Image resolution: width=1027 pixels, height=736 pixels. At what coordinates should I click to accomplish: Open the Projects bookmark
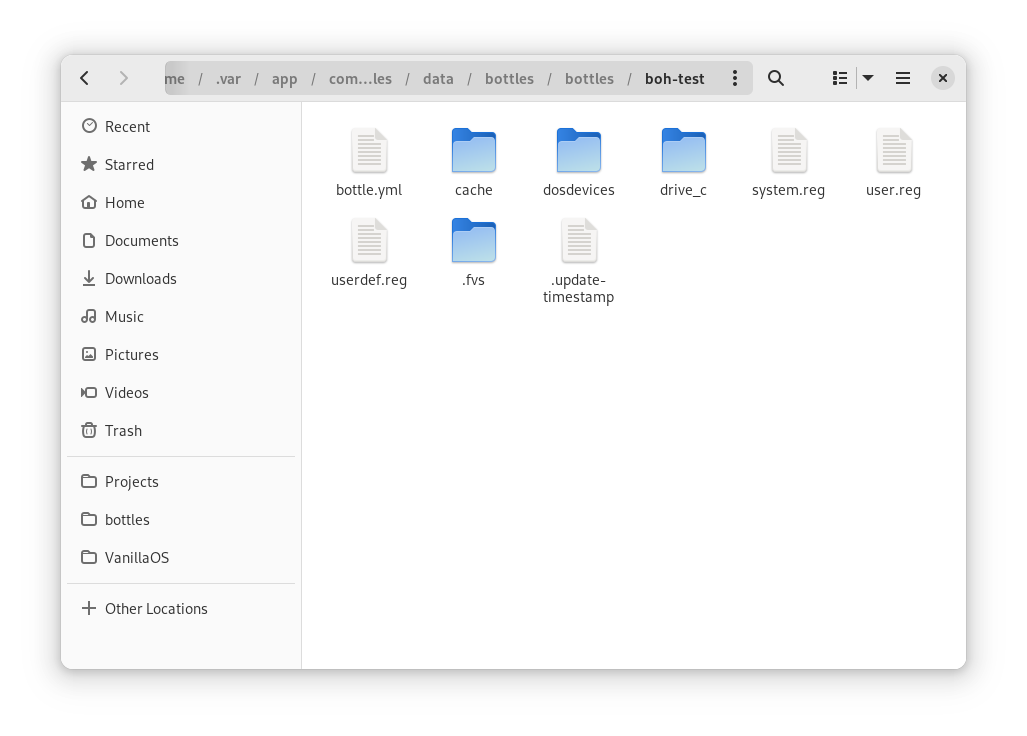pos(181,481)
